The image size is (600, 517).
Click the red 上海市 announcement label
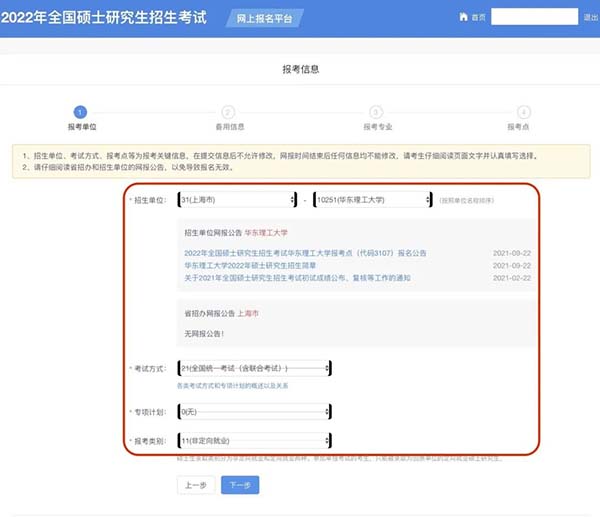tap(248, 313)
